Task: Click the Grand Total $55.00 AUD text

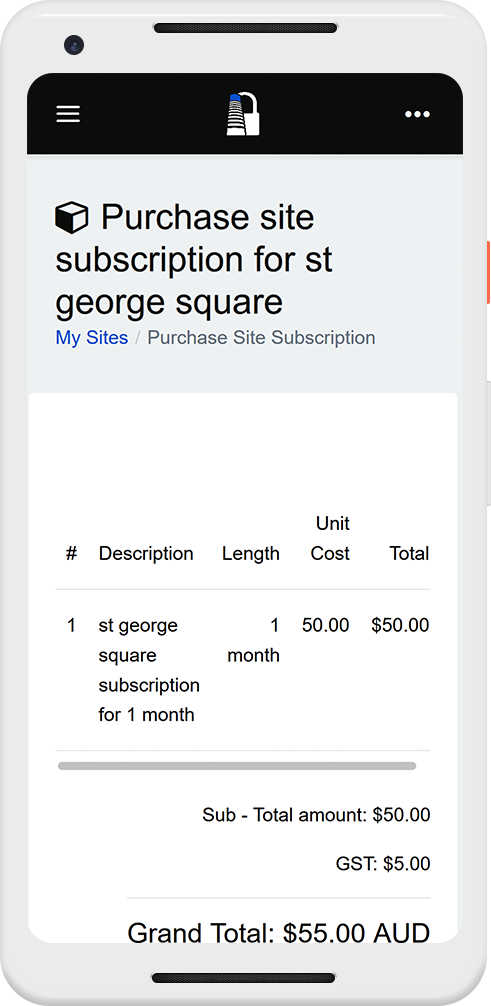Action: click(279, 933)
